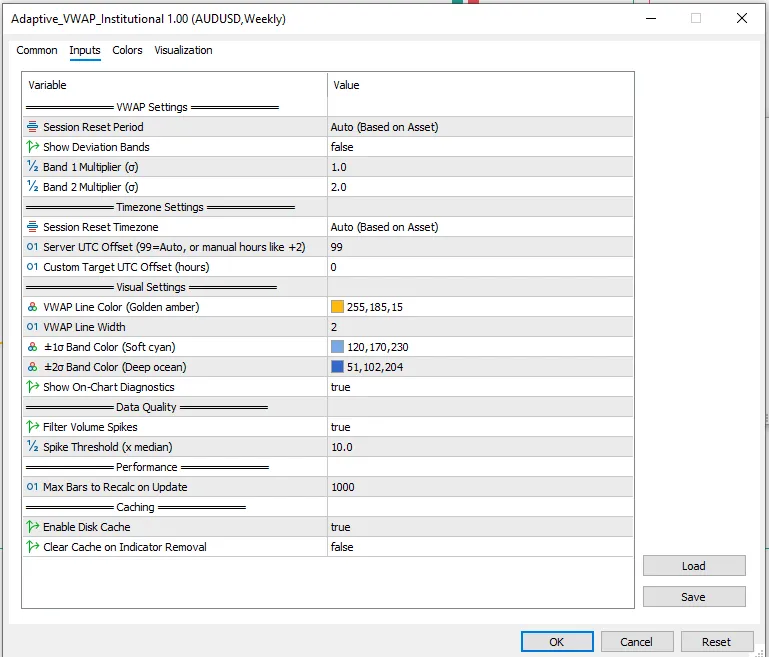Toggle Clear Cache on Indicator Removal value
769x657 pixels.
tap(480, 547)
